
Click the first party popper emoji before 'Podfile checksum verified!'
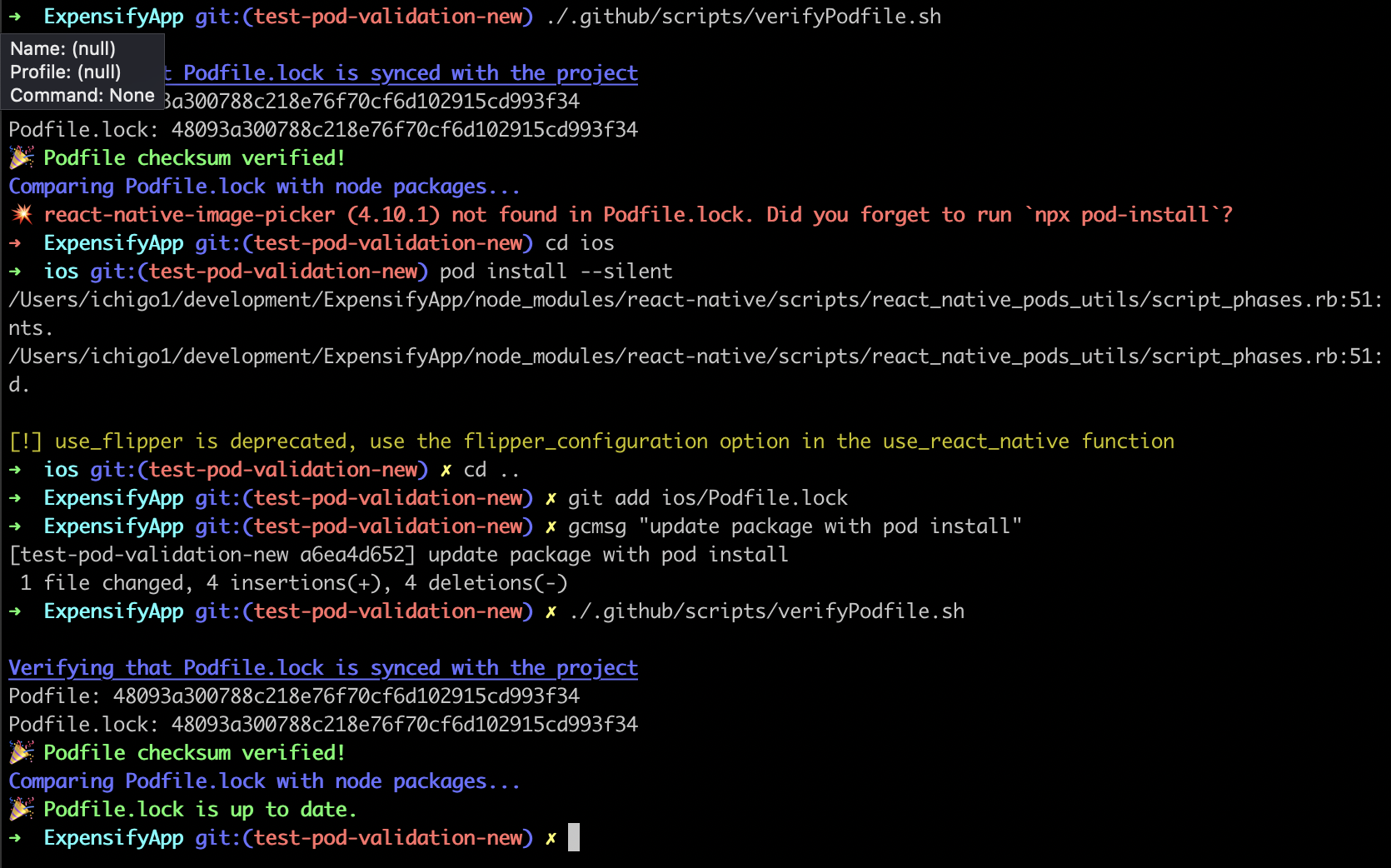[22, 157]
